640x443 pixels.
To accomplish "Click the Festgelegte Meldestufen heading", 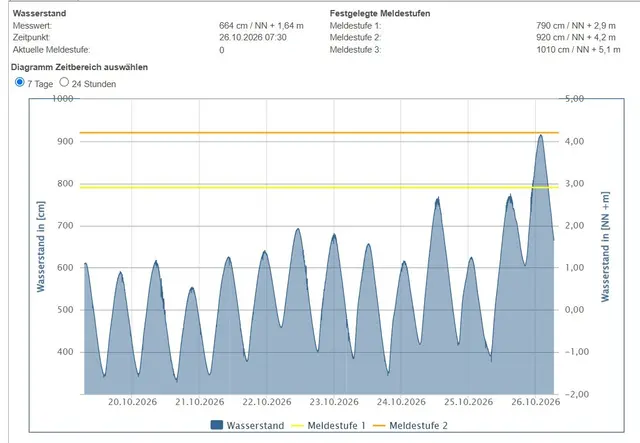I will tap(380, 13).
